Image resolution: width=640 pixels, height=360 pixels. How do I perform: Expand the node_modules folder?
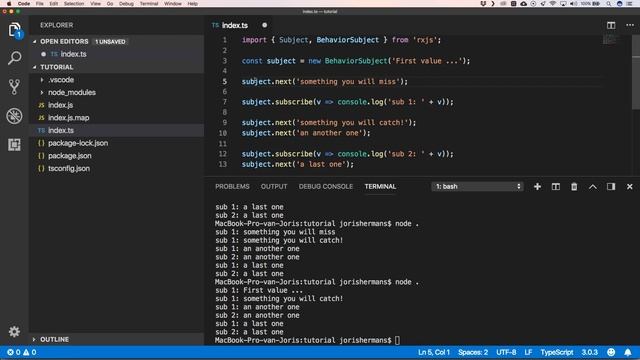(42, 93)
